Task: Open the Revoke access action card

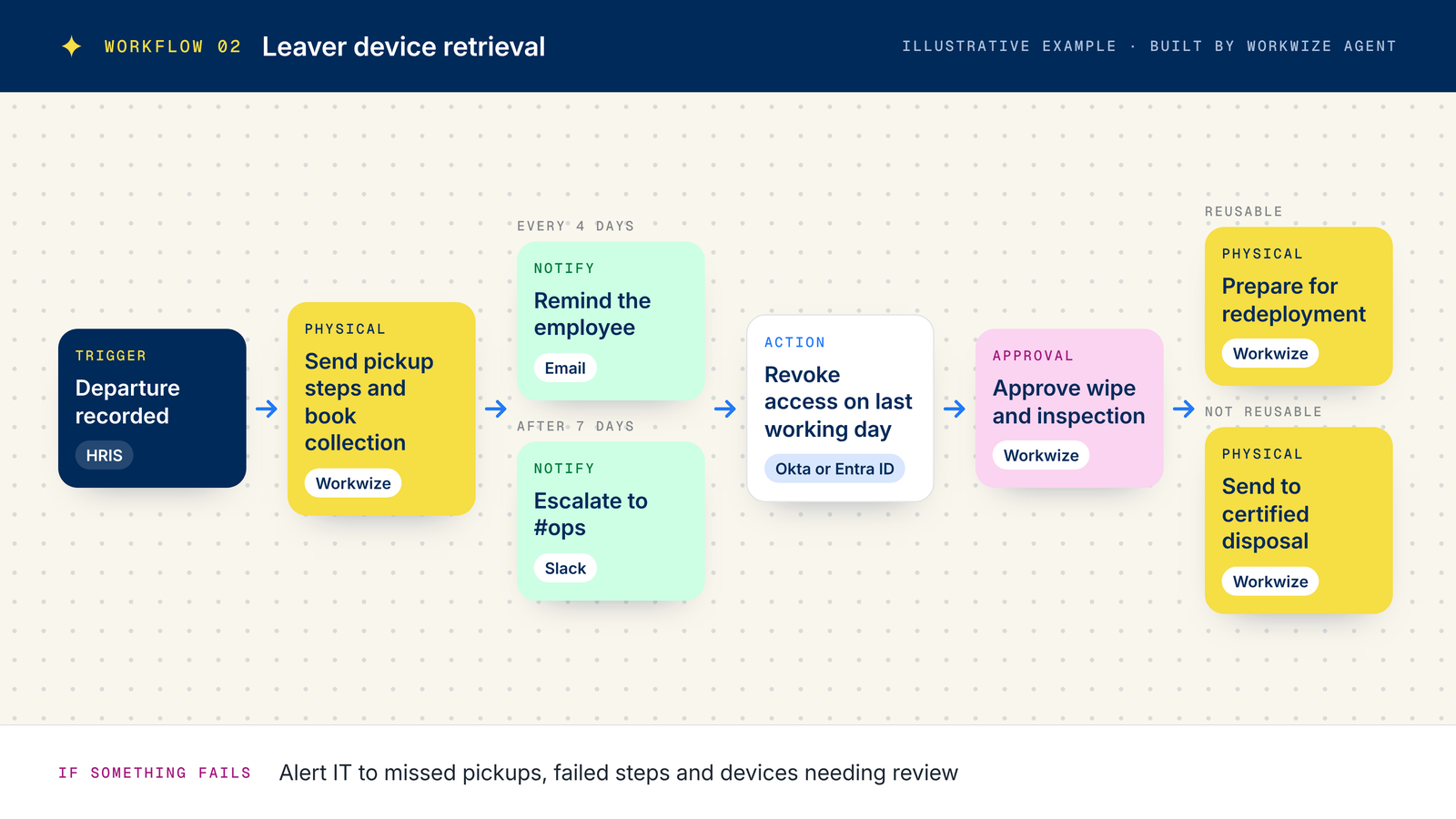Action: (840, 408)
